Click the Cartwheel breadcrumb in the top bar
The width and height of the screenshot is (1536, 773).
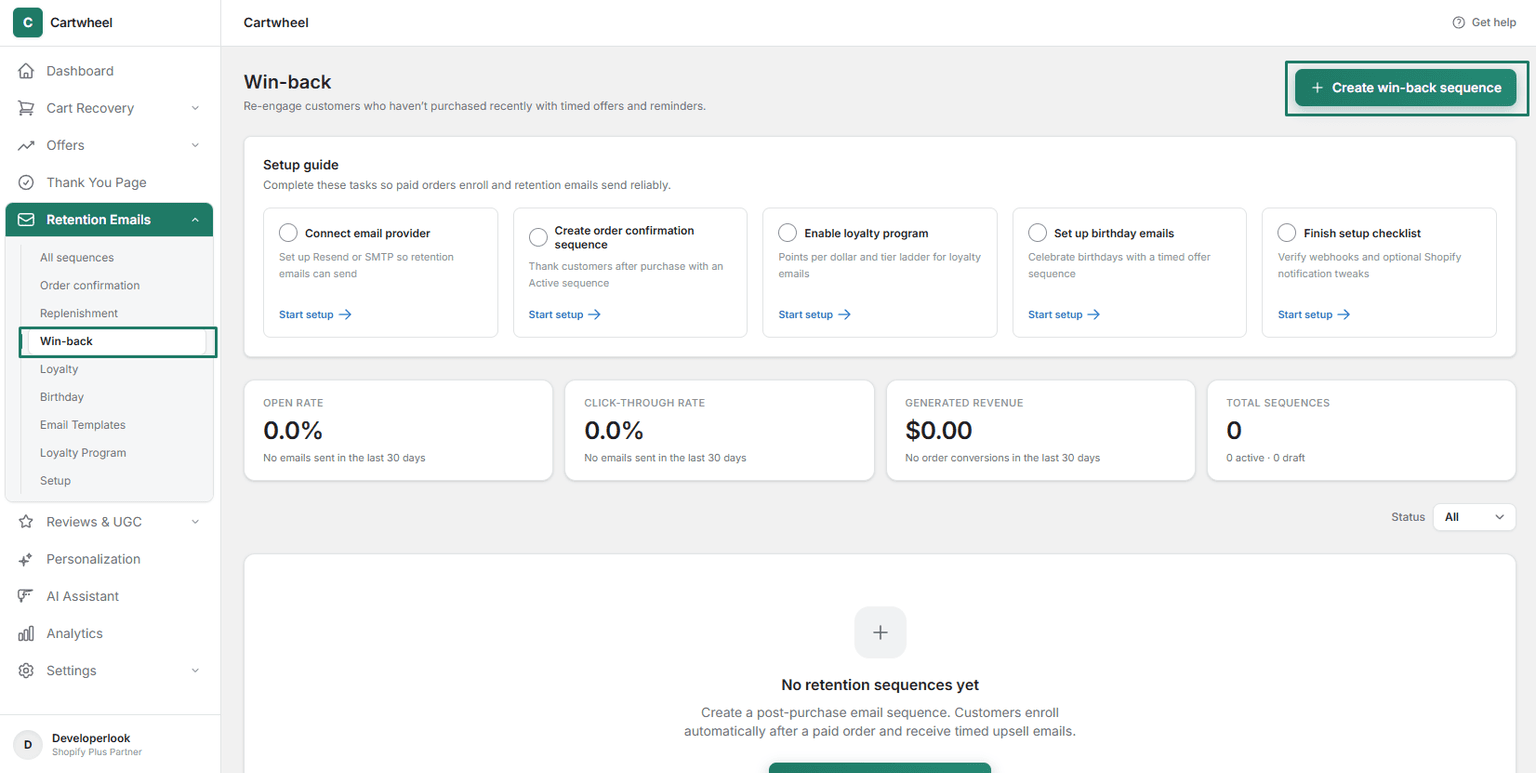pyautogui.click(x=276, y=22)
